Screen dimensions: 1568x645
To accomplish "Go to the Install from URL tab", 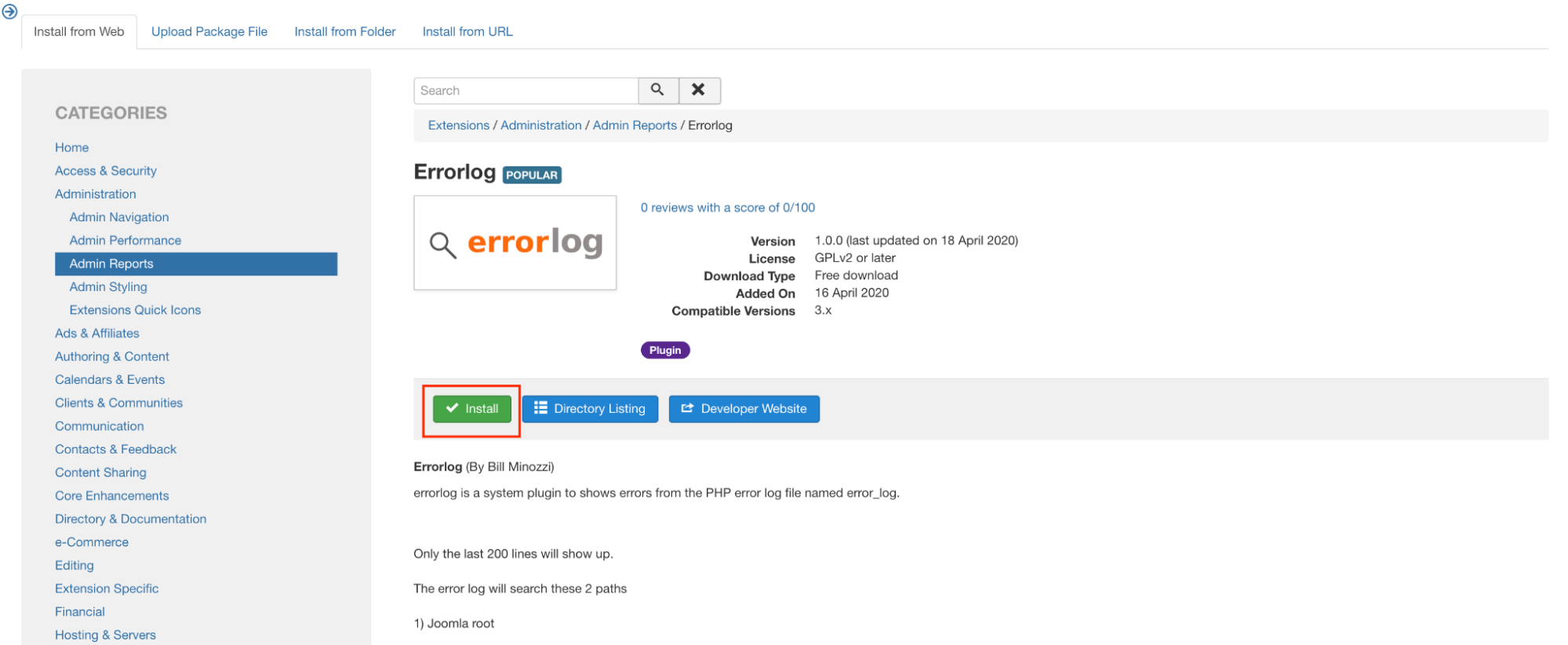I will (x=467, y=31).
